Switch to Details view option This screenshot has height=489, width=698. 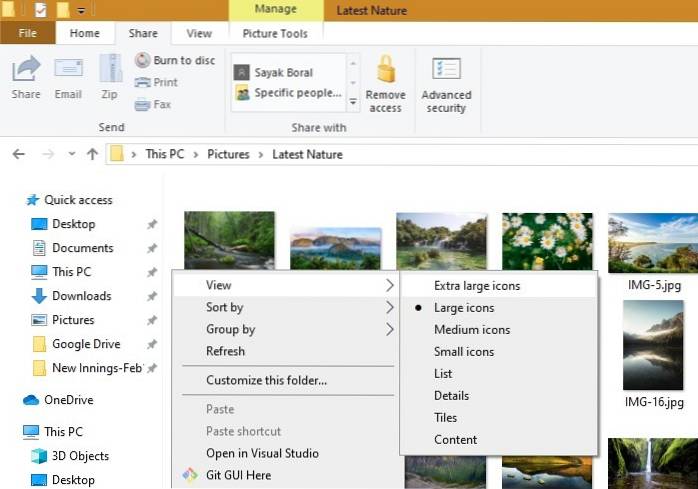click(451, 396)
